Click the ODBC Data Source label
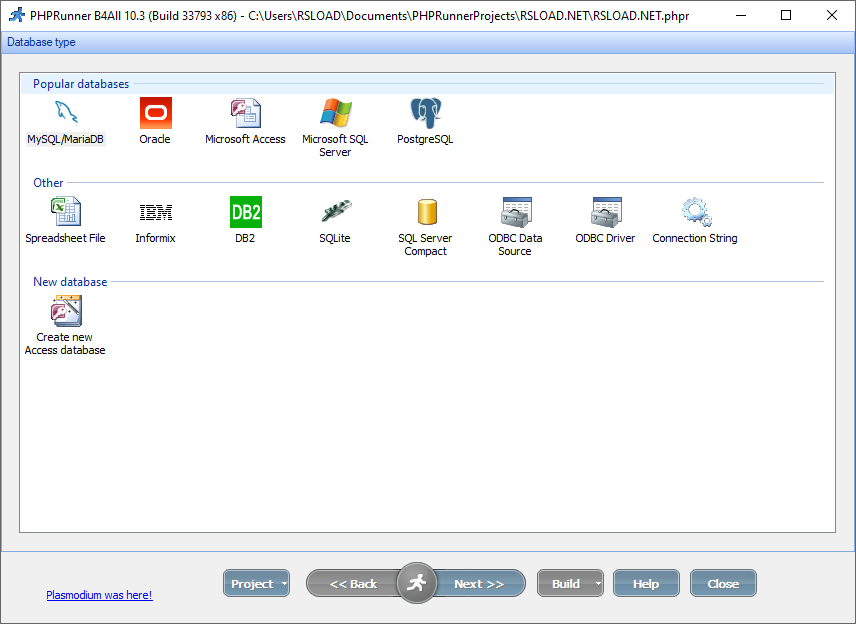Screen dimensions: 856x624 tap(515, 245)
